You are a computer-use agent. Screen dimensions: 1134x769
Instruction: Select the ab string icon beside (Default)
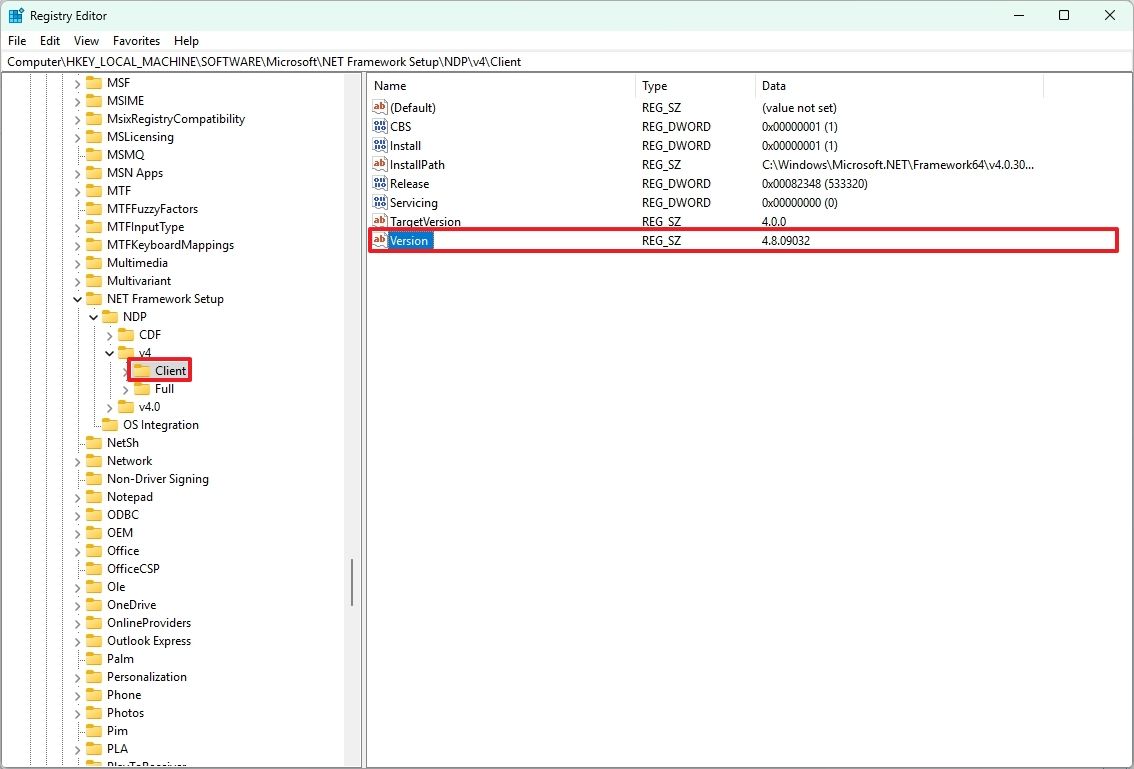pos(379,107)
